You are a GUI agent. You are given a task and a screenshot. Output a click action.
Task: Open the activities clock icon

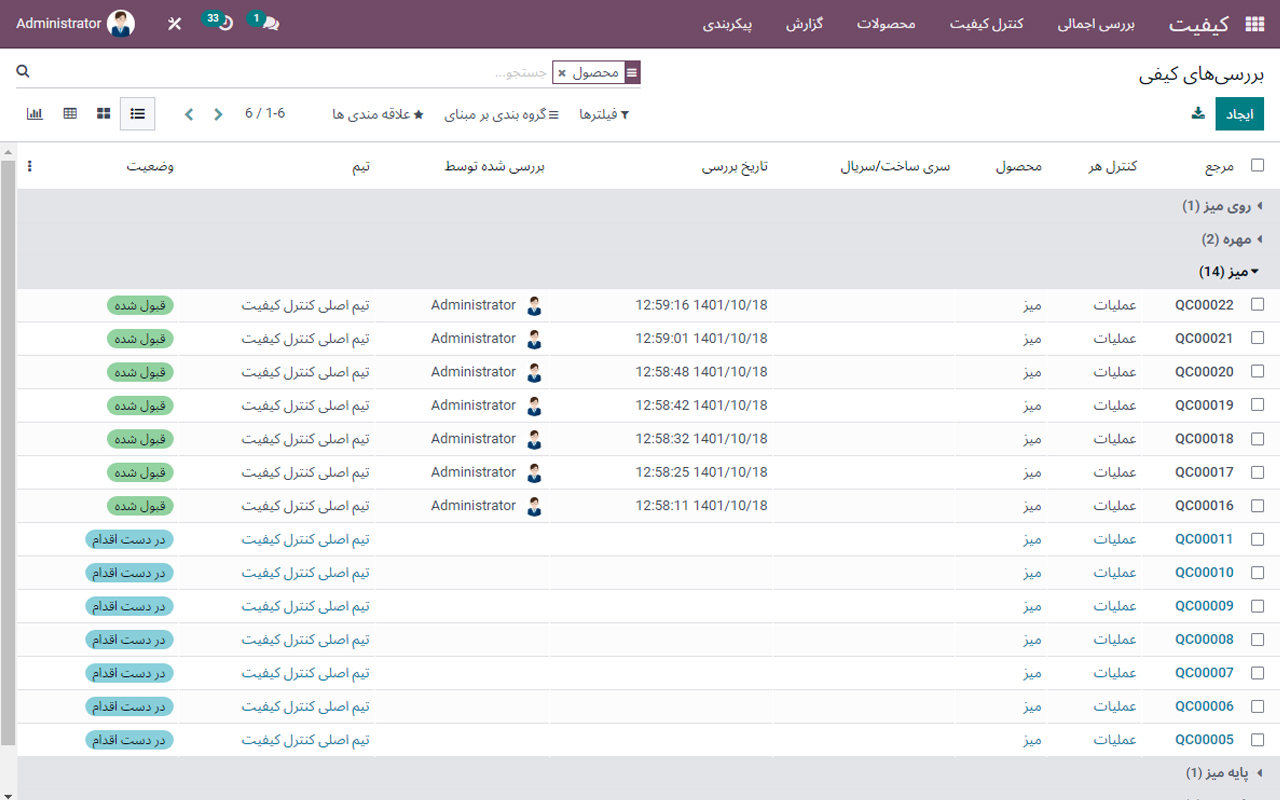[x=225, y=23]
